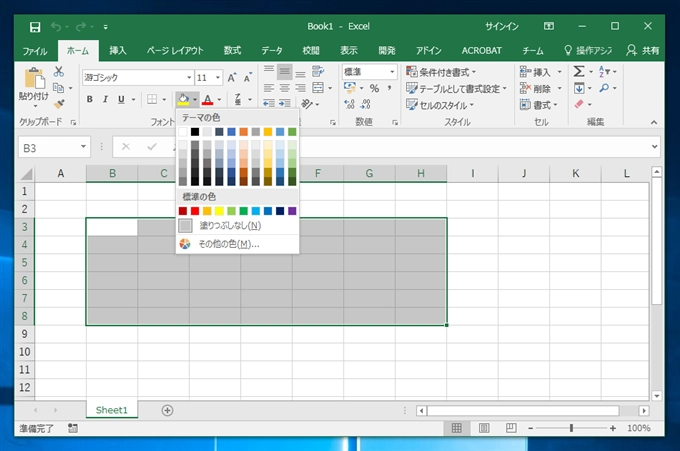Toggle align text right
The width and height of the screenshot is (680, 451).
pos(300,88)
